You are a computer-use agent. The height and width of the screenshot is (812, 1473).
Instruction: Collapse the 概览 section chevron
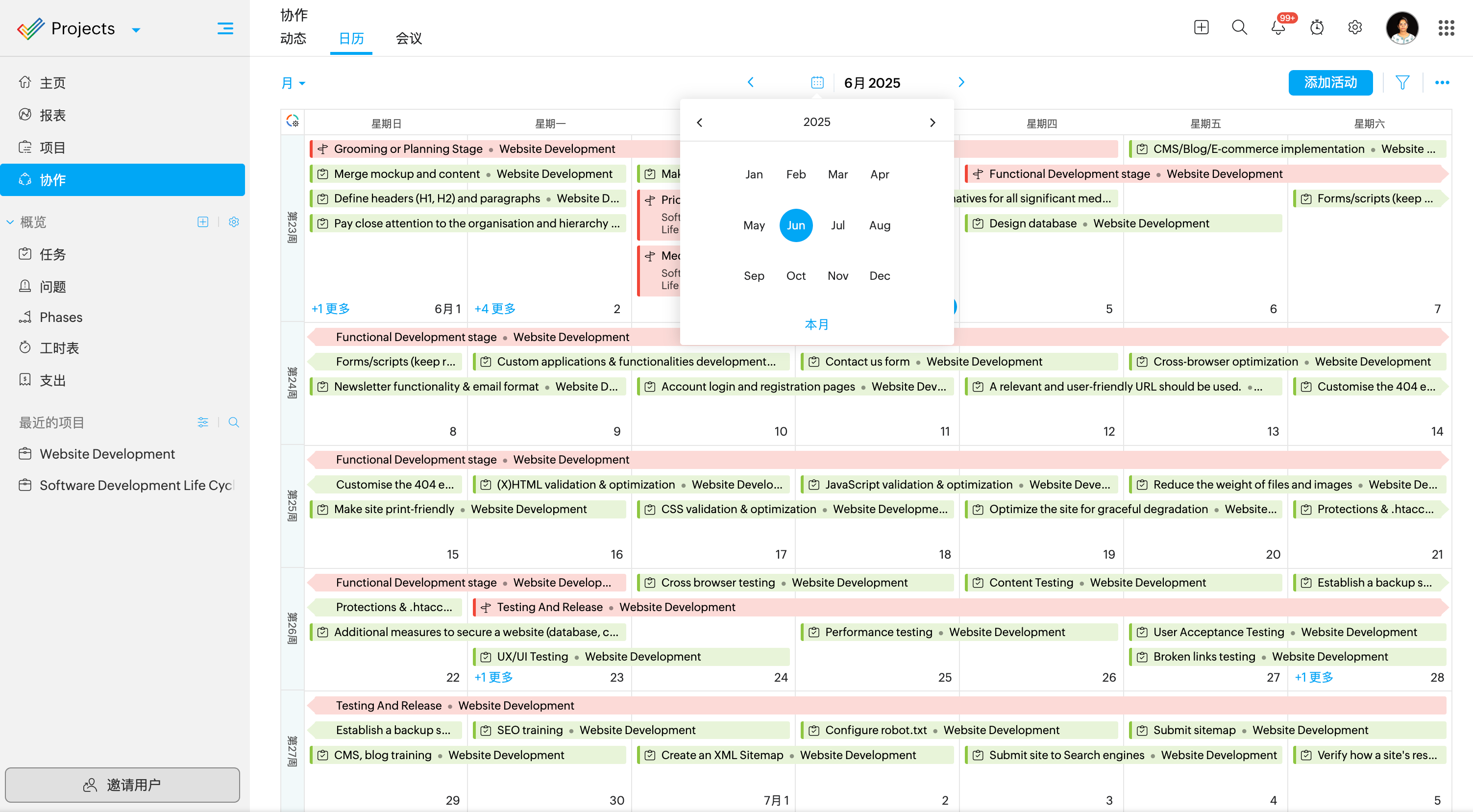(10, 222)
